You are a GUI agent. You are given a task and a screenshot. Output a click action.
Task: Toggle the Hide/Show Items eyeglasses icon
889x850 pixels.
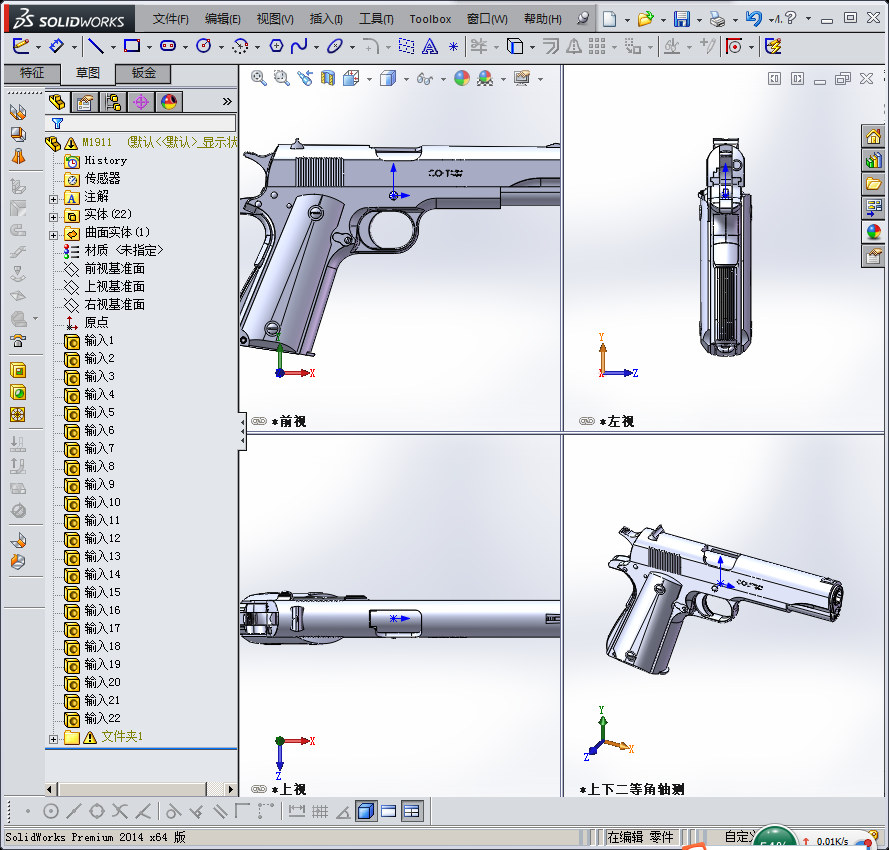(424, 78)
